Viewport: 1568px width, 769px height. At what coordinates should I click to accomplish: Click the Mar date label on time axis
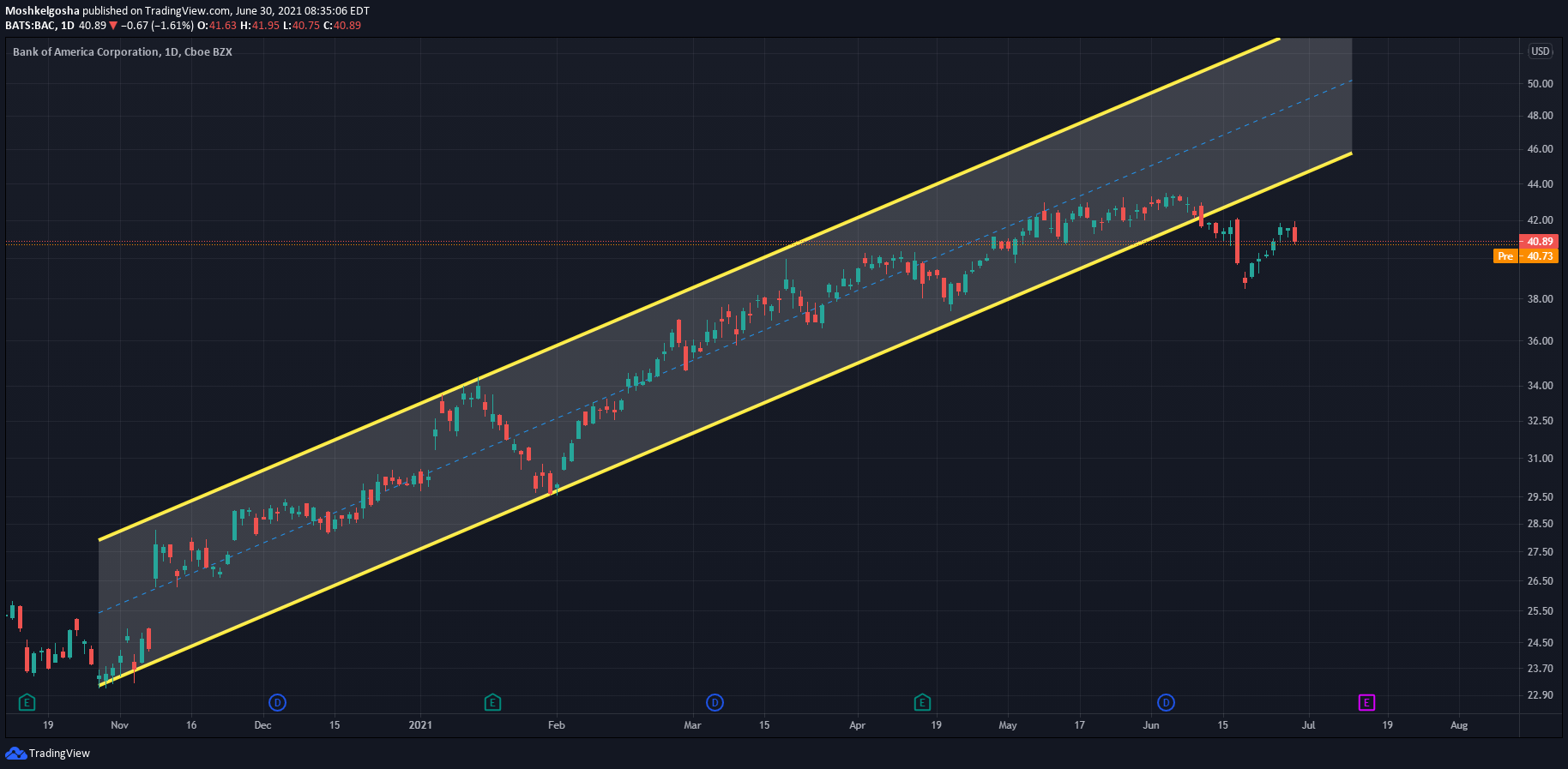coord(692,725)
